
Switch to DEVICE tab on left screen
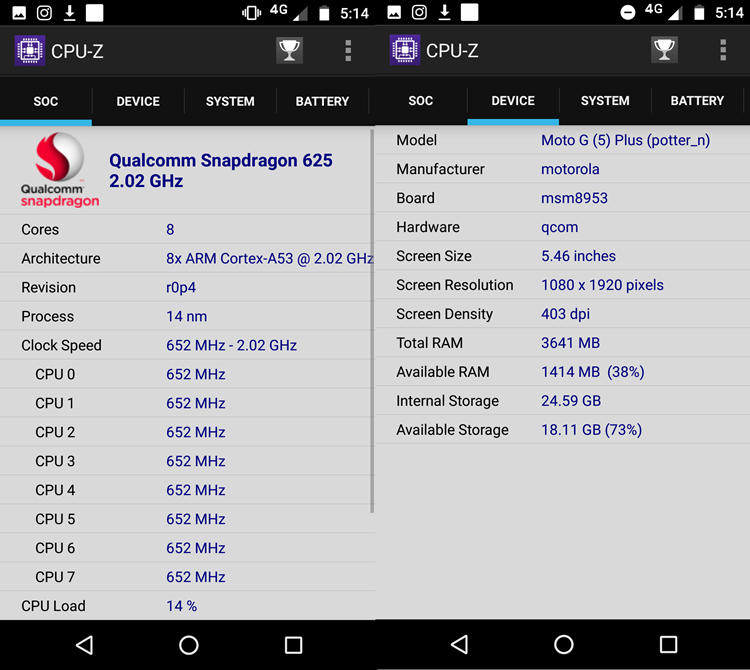tap(138, 101)
